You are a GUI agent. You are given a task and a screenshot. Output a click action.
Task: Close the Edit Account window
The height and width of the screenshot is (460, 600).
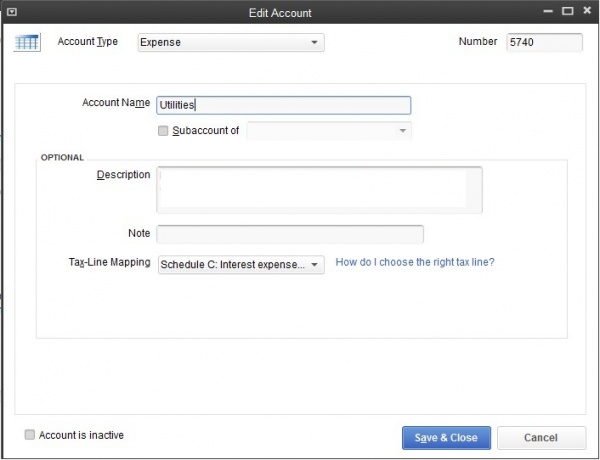tap(586, 12)
